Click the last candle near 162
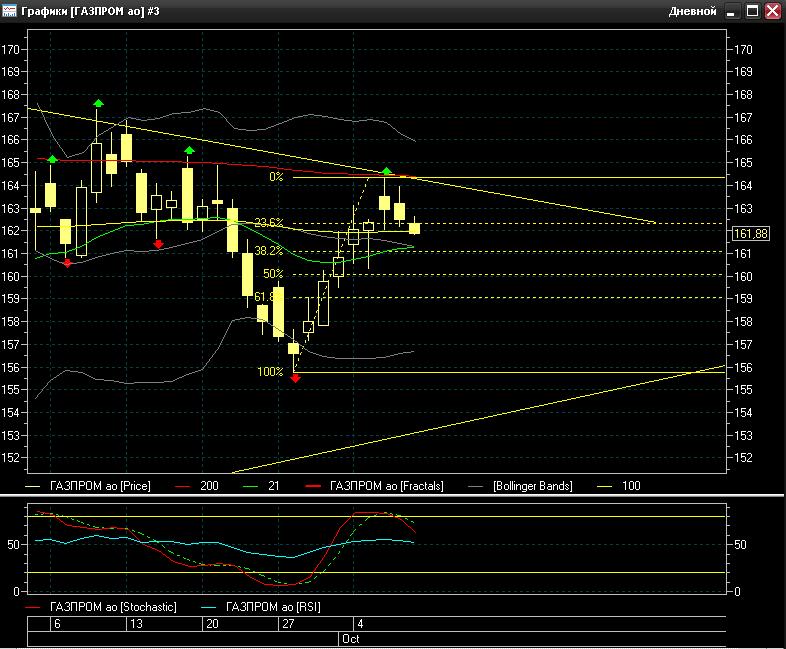This screenshot has height=649, width=786. coord(414,229)
